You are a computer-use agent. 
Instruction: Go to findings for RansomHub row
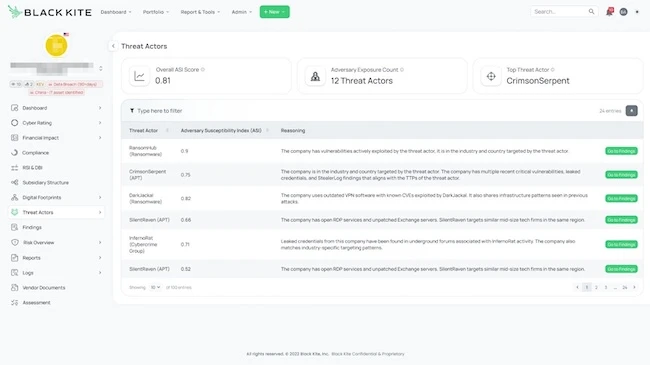(621, 151)
